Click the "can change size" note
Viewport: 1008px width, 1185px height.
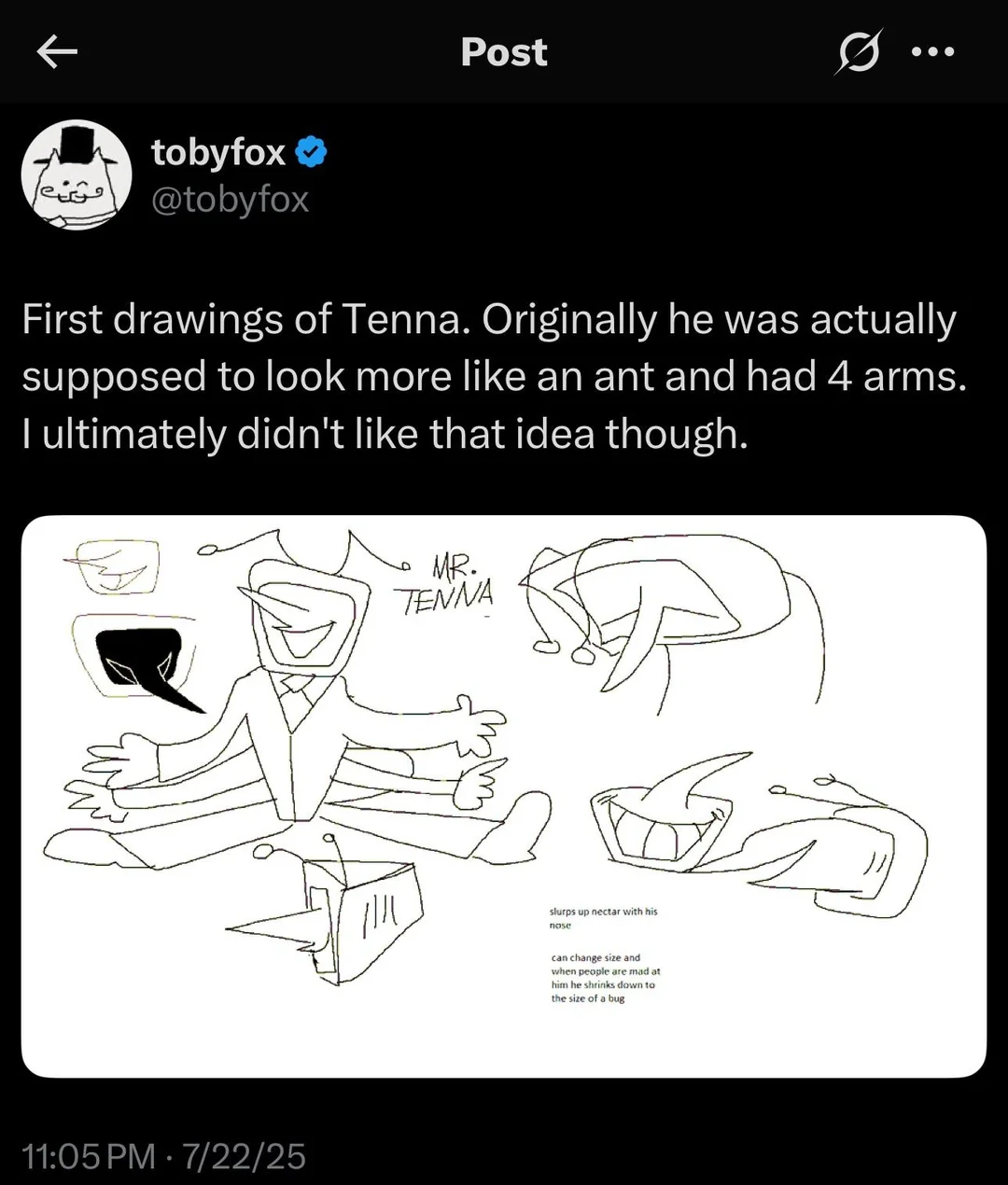[x=605, y=978]
